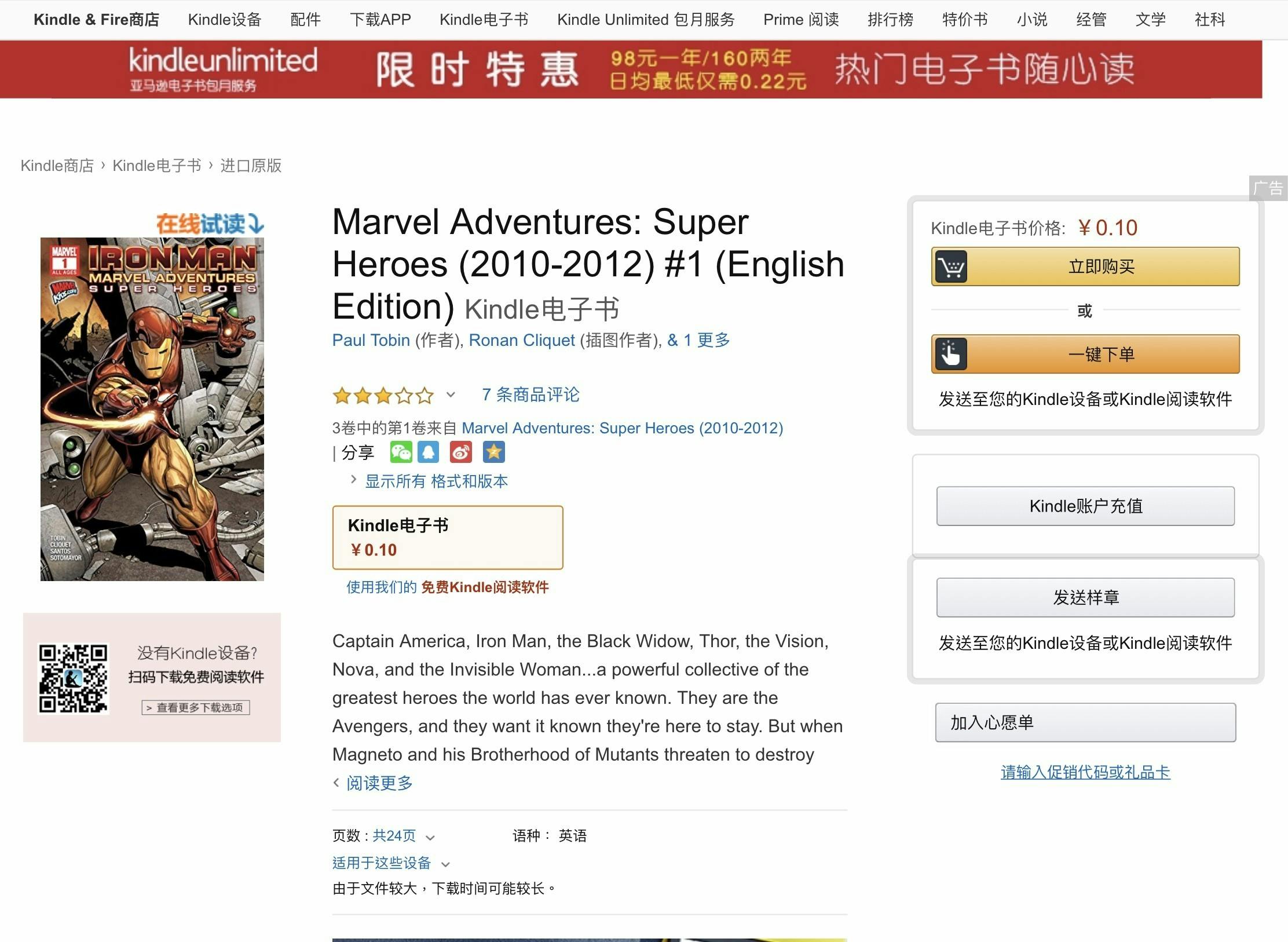The image size is (1288, 942).
Task: Expand 适用于这些设备 device list
Action: click(x=445, y=864)
